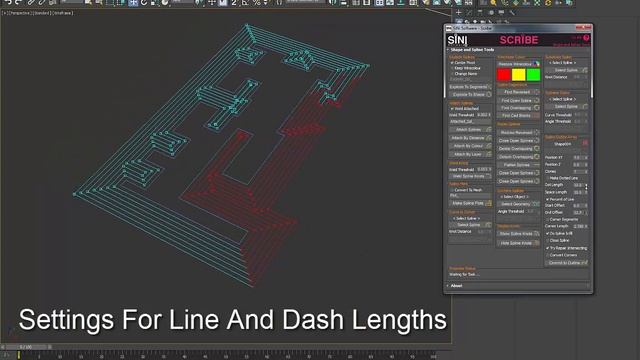Screen dimensions: 640x360
Task: Click the pink ShapeDot icon button
Action: [x=585, y=143]
